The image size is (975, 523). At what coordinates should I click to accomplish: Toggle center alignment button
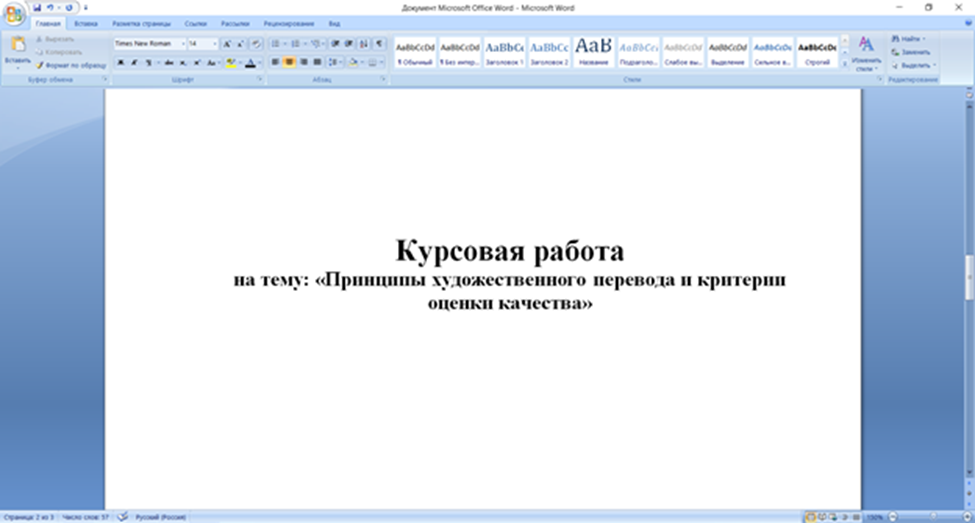click(x=289, y=63)
